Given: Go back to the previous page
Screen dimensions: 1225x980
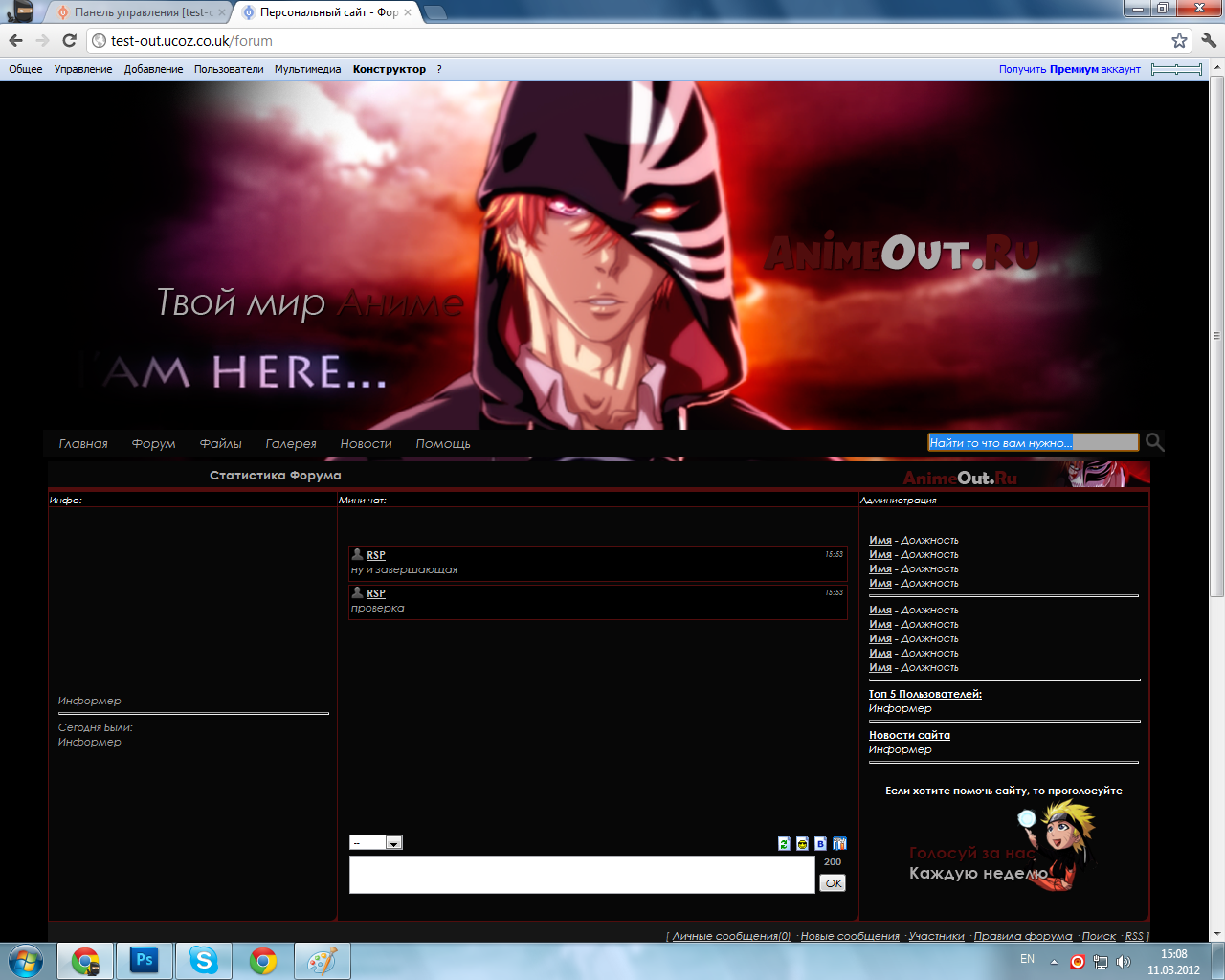Looking at the screenshot, I should [15, 40].
